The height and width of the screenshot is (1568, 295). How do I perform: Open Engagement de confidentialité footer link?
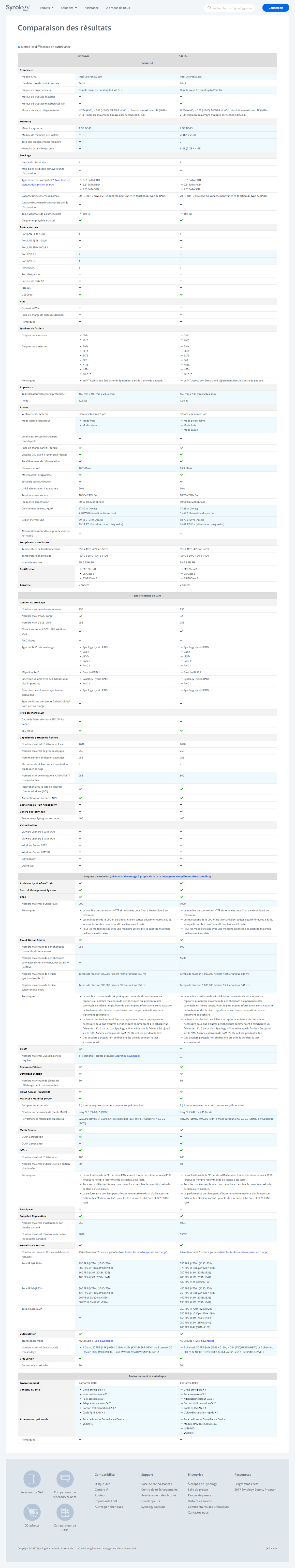[119, 1549]
